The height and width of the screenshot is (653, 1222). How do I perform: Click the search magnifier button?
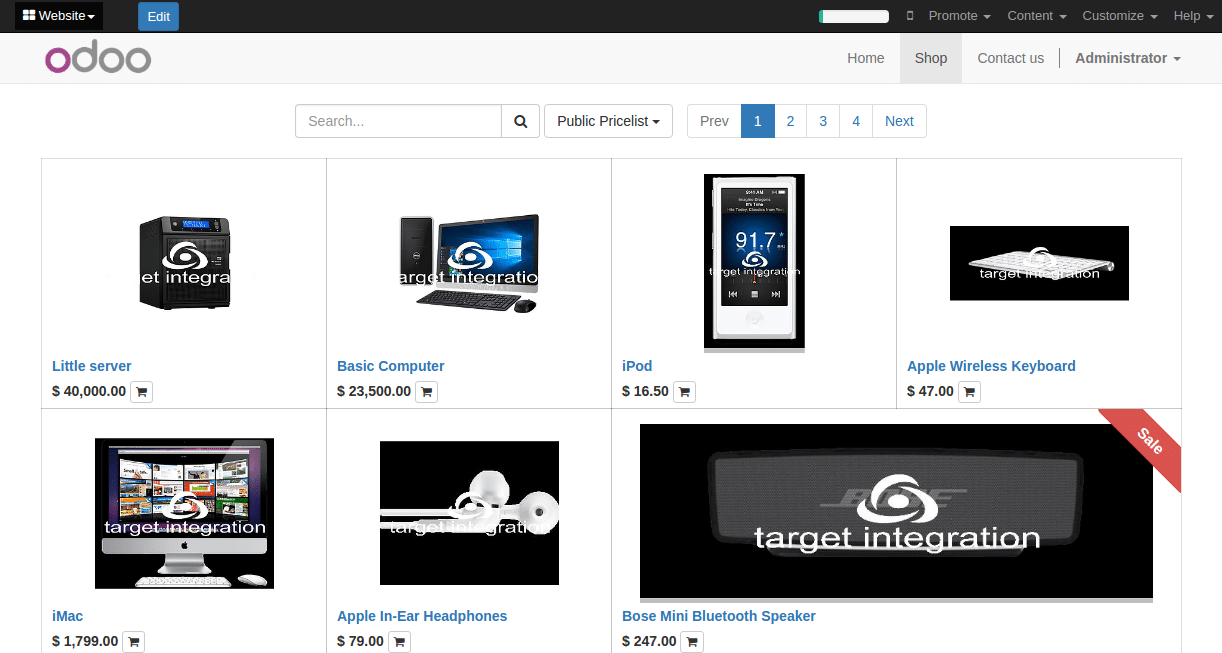520,121
